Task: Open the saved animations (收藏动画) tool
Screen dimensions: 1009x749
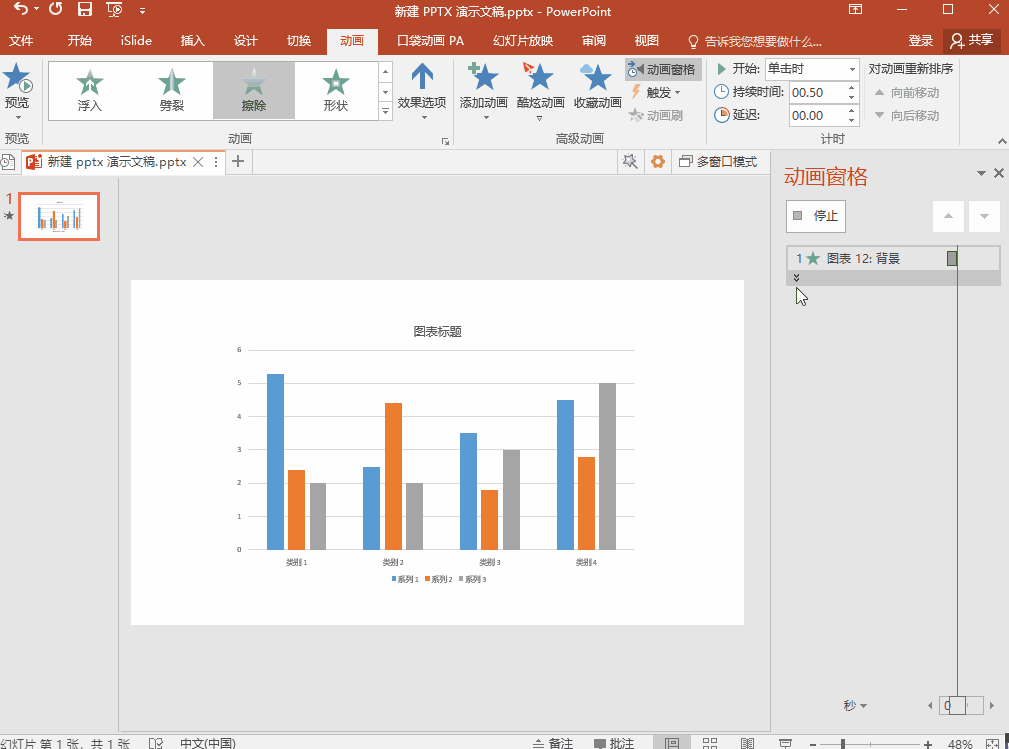Action: pos(597,78)
